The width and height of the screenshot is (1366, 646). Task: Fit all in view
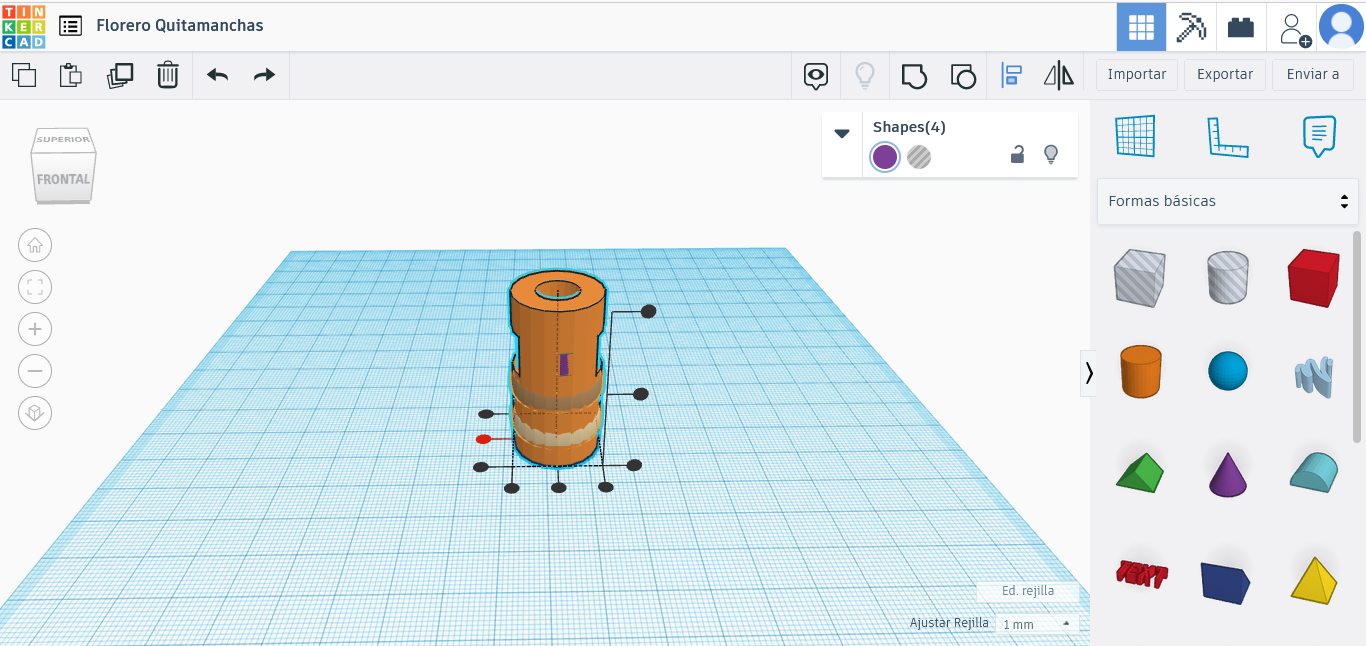click(x=35, y=287)
